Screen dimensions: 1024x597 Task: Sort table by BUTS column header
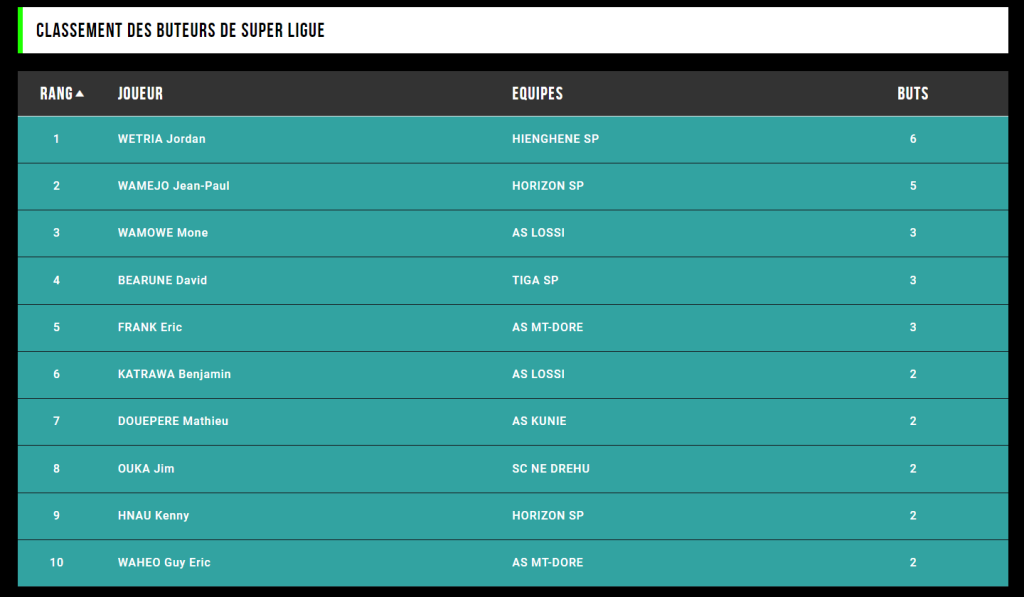coord(912,93)
